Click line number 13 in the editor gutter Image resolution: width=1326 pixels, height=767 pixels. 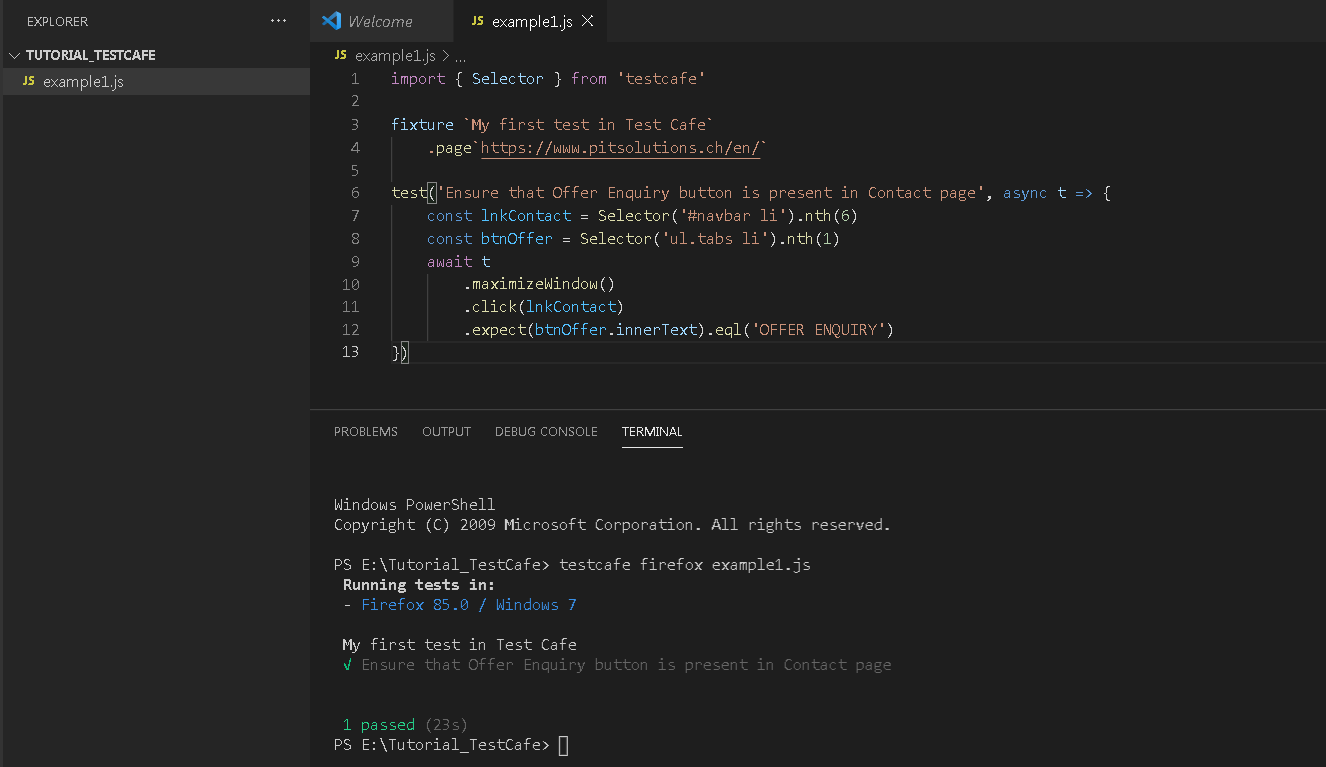pos(350,352)
